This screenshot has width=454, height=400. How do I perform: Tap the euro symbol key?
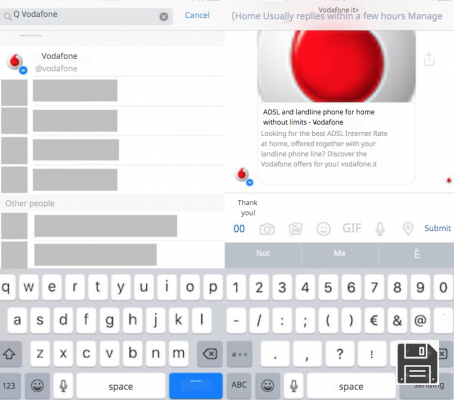point(374,321)
